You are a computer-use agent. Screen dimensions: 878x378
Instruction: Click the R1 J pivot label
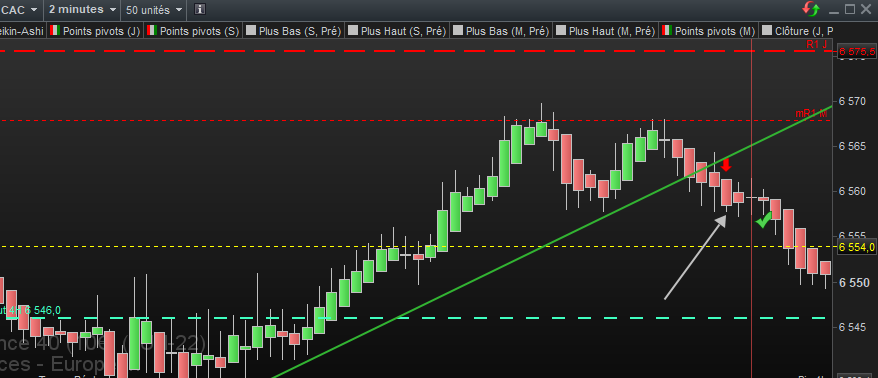click(x=816, y=44)
